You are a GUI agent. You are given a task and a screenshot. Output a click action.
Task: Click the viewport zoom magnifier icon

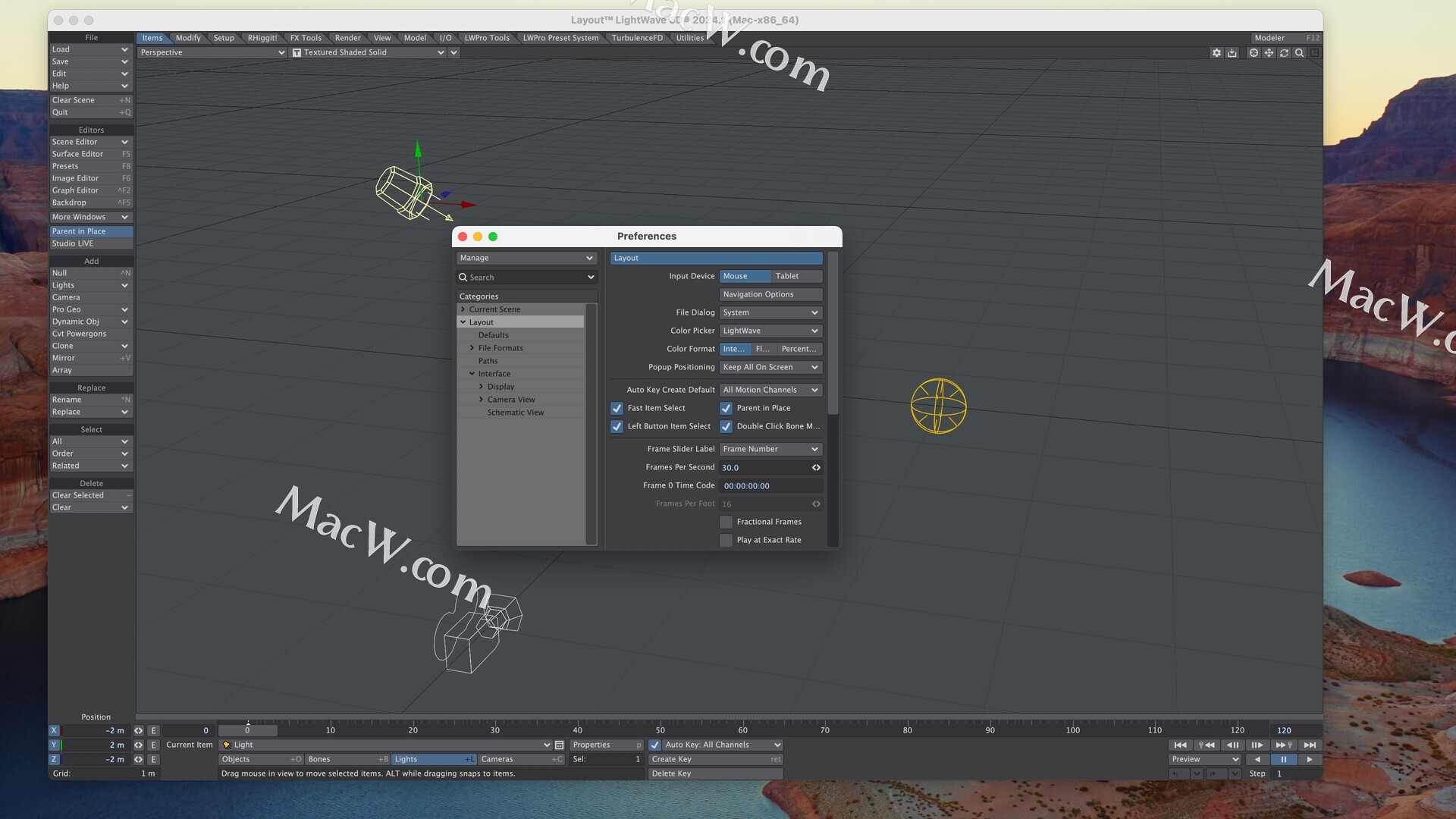[1299, 53]
